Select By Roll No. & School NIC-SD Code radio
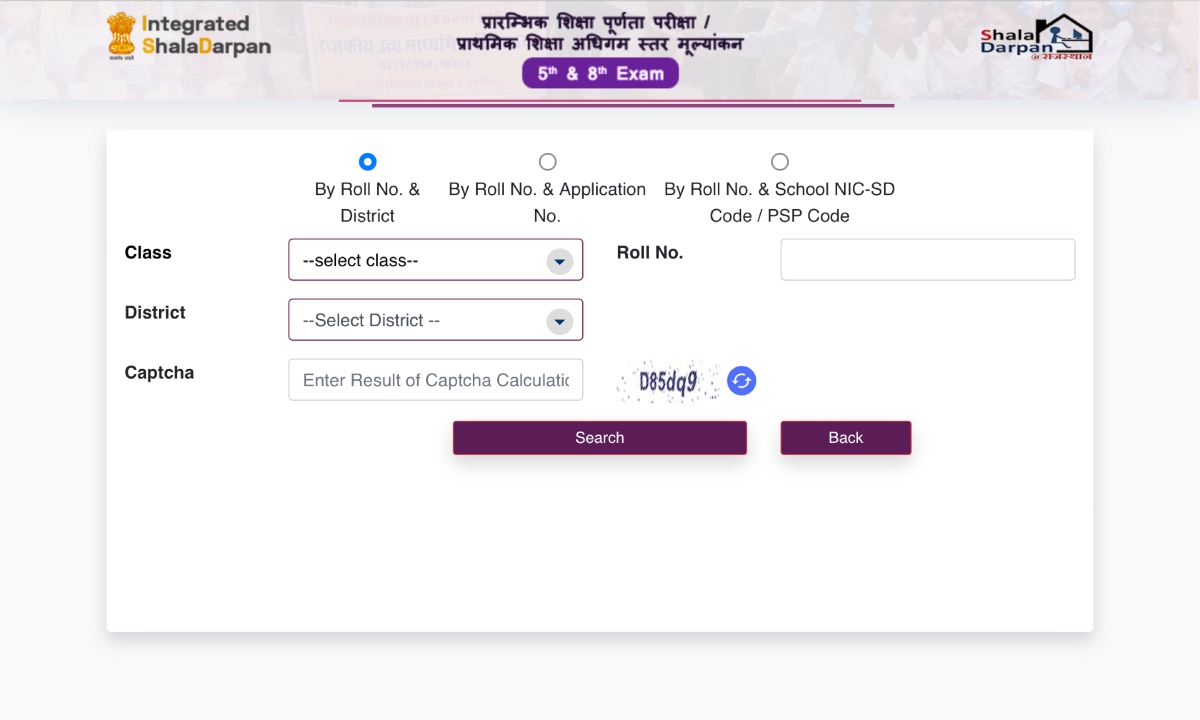The height and width of the screenshot is (720, 1200). click(780, 162)
